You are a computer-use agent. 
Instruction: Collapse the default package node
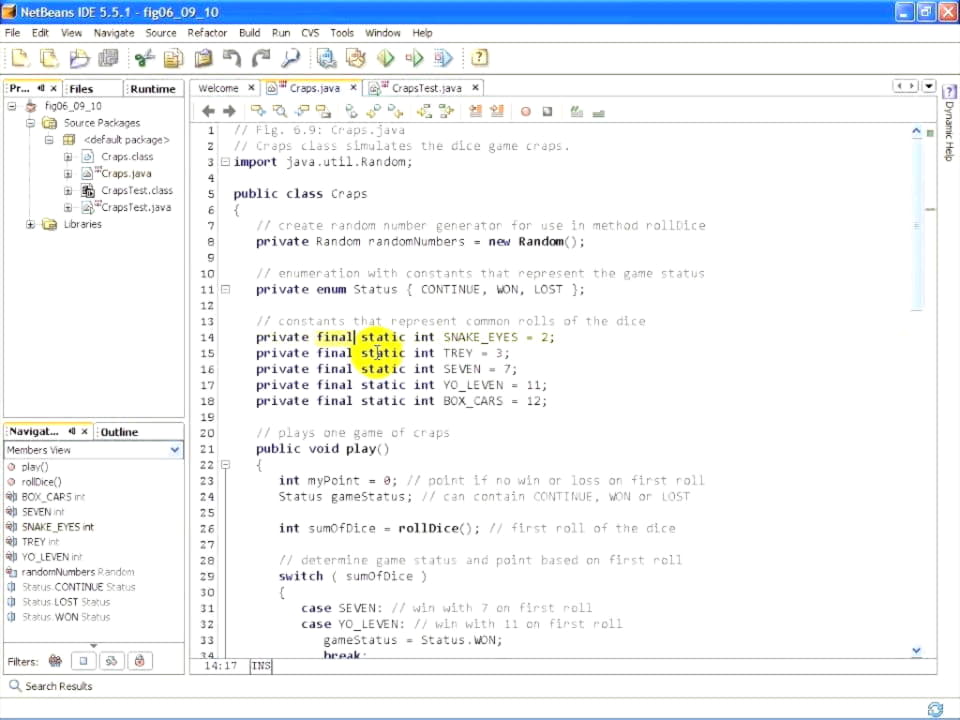[50, 140]
